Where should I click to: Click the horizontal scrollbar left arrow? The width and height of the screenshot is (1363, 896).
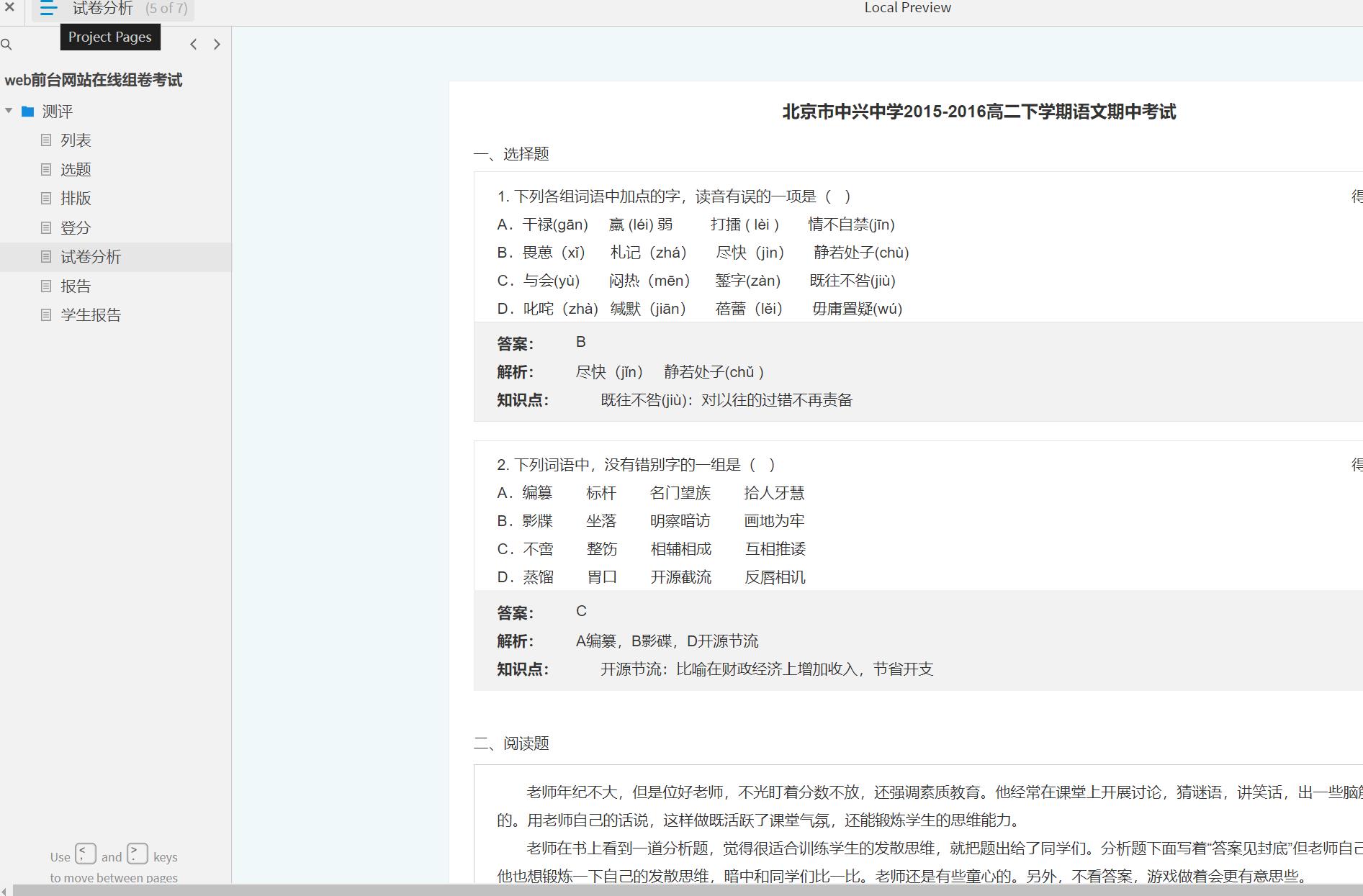[x=5, y=890]
